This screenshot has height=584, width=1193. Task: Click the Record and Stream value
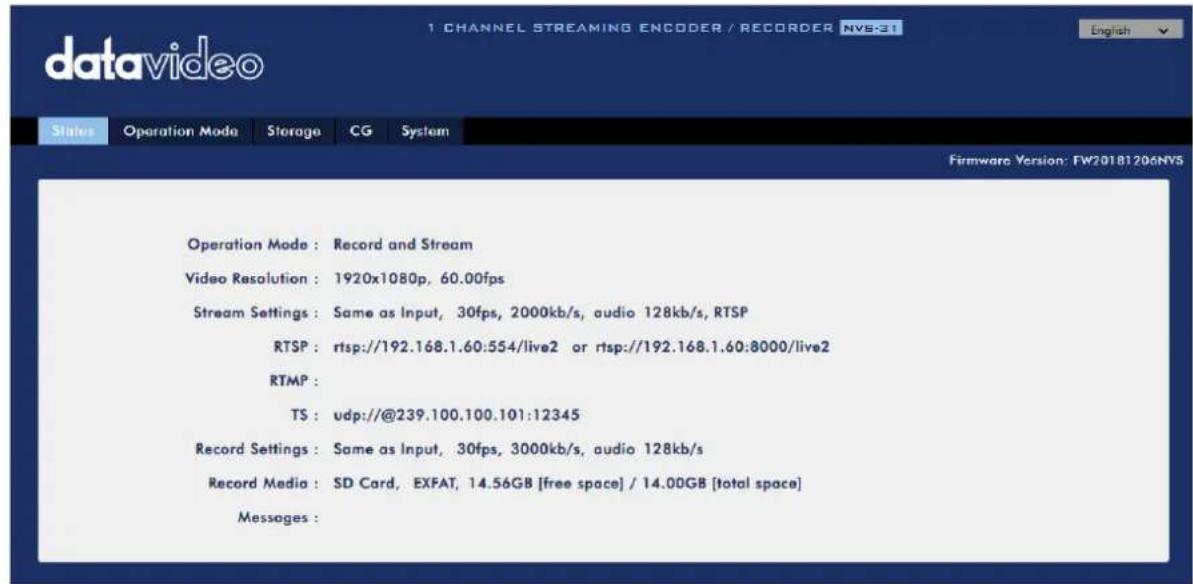[x=403, y=245]
